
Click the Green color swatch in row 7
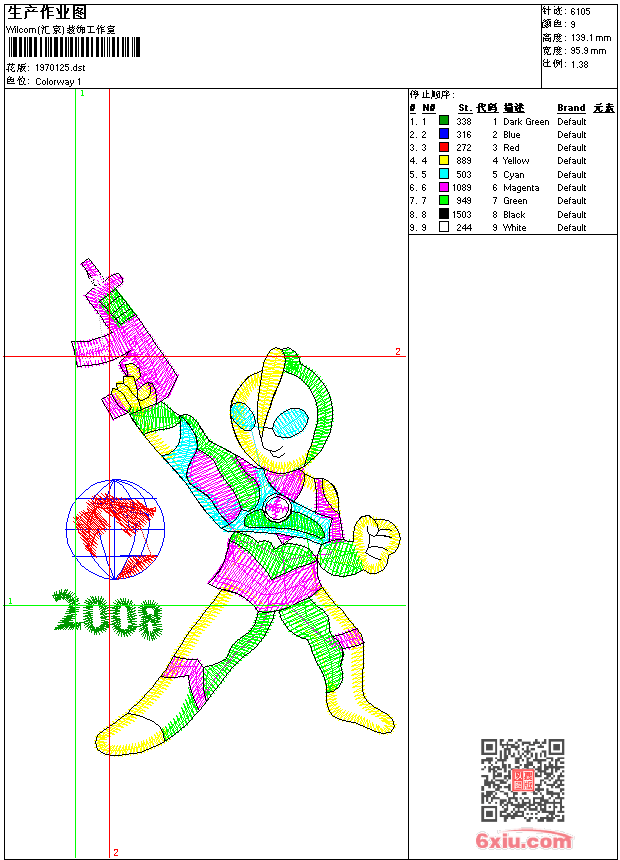click(444, 200)
